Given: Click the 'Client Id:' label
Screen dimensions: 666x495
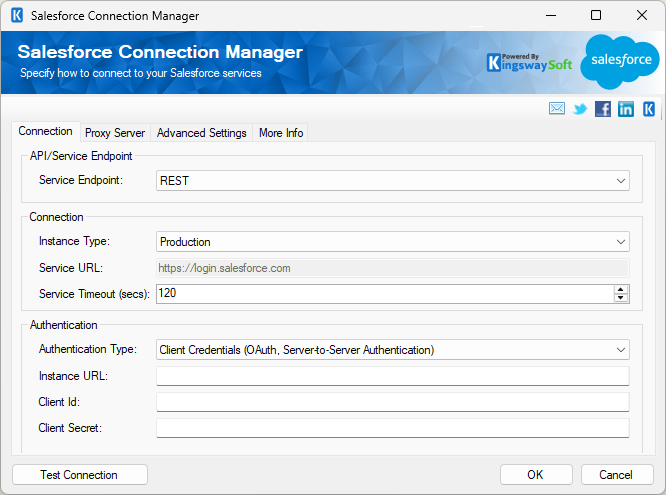Looking at the screenshot, I should [x=59, y=402].
